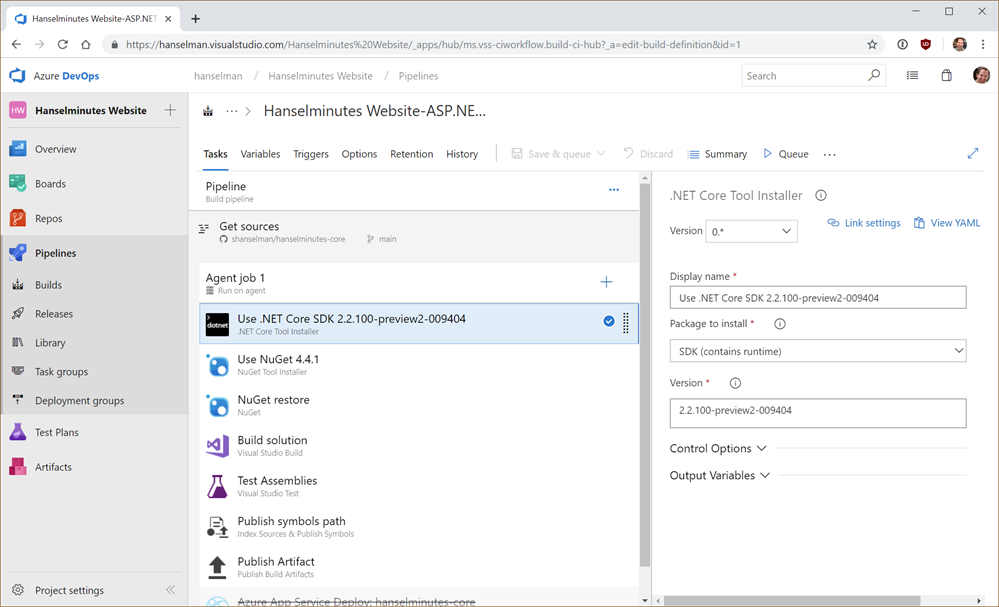Click the task list vertical scrollbar
The height and width of the screenshot is (607, 999).
click(645, 376)
